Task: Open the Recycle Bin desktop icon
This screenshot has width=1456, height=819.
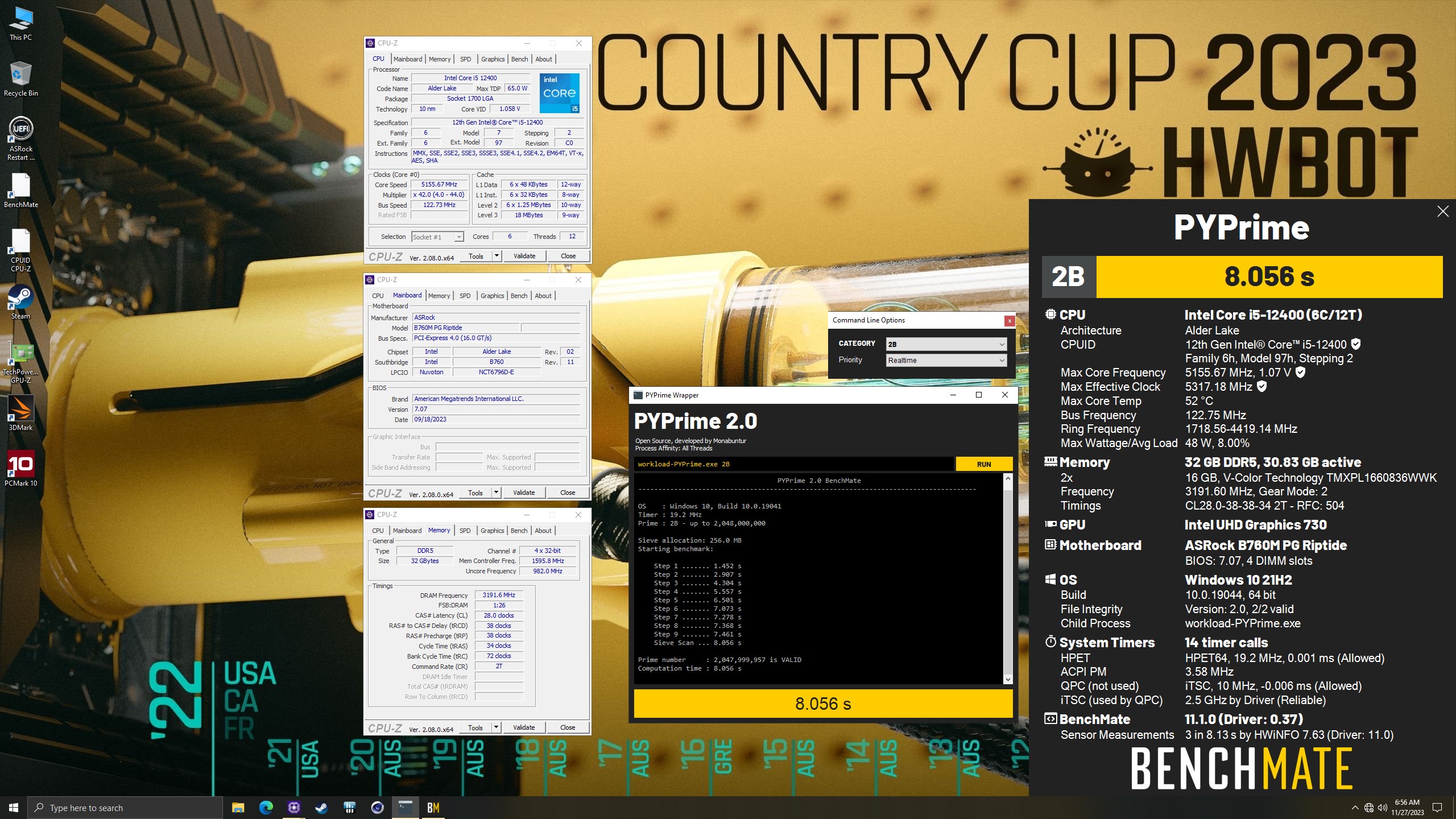Action: pyautogui.click(x=20, y=79)
